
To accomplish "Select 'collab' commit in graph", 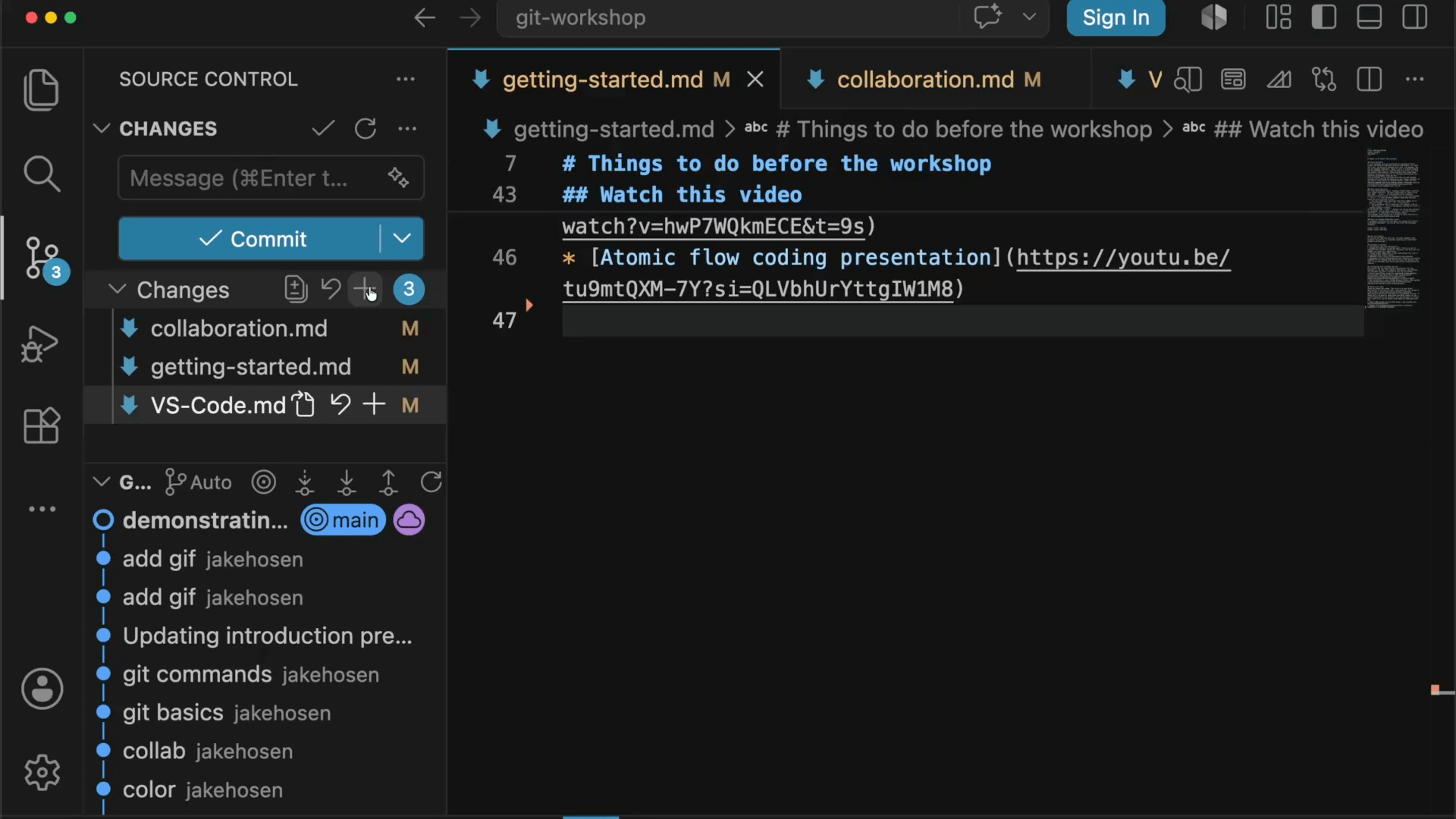I will click(x=265, y=751).
